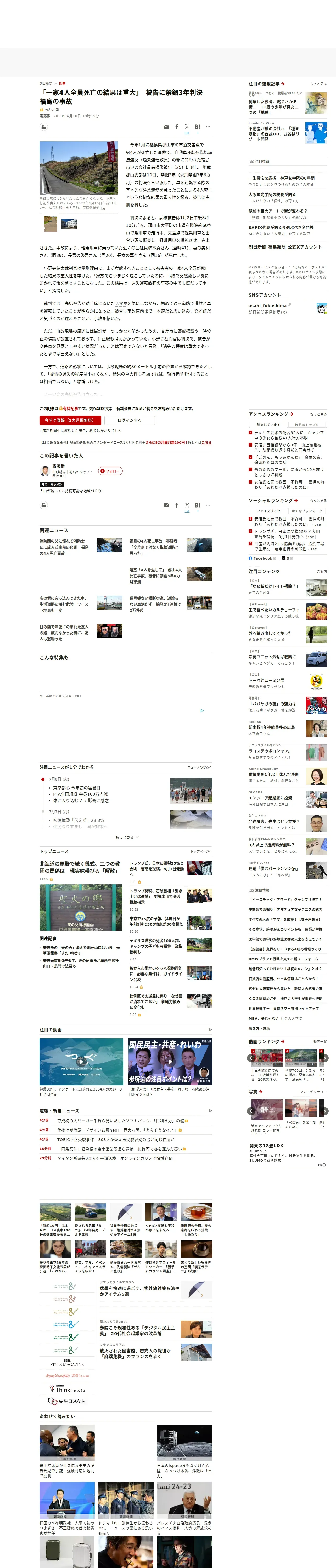Open main article photo of roadside accident site

pyautogui.click(x=79, y=168)
